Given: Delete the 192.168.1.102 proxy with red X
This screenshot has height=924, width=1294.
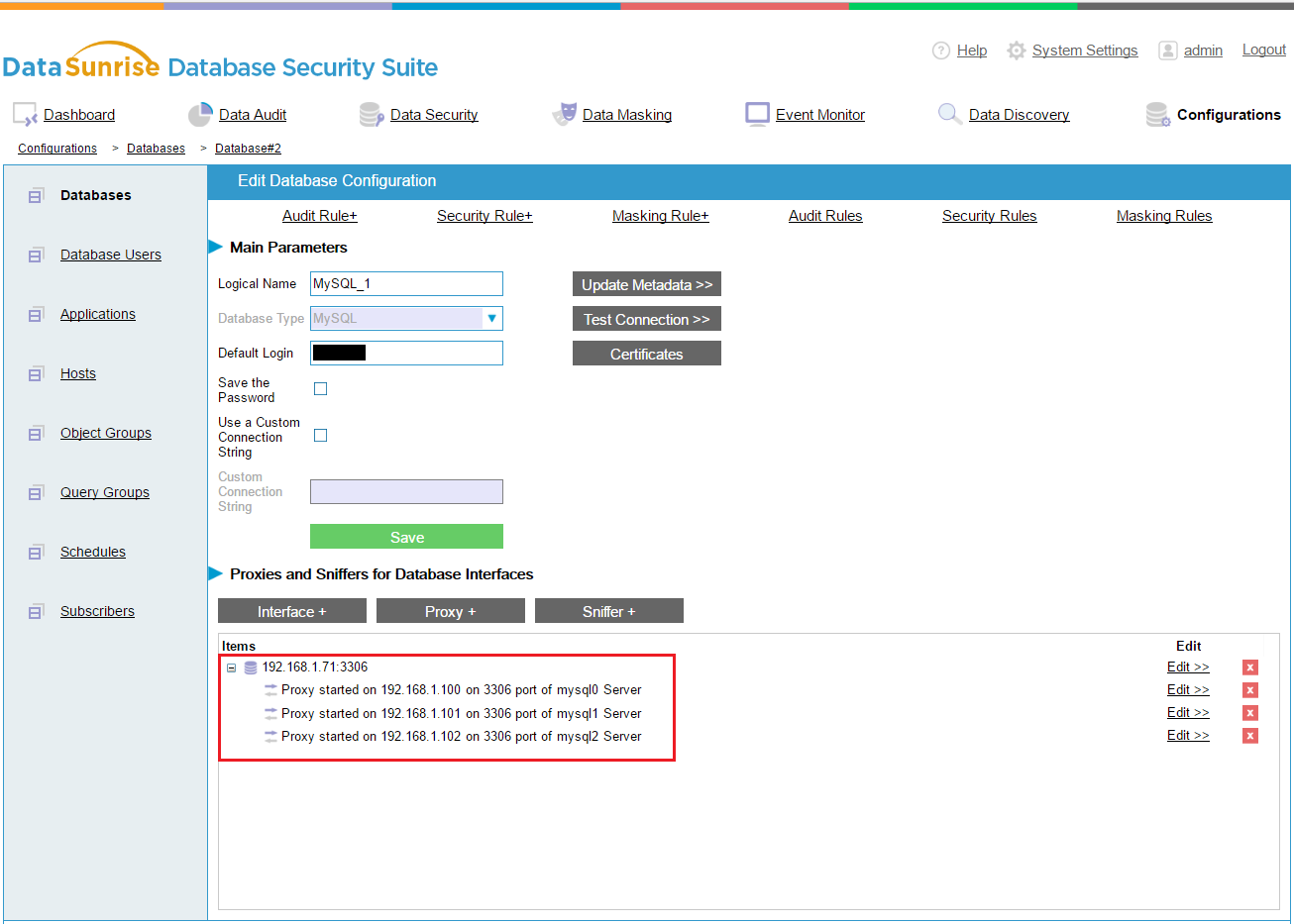Looking at the screenshot, I should pos(1250,736).
